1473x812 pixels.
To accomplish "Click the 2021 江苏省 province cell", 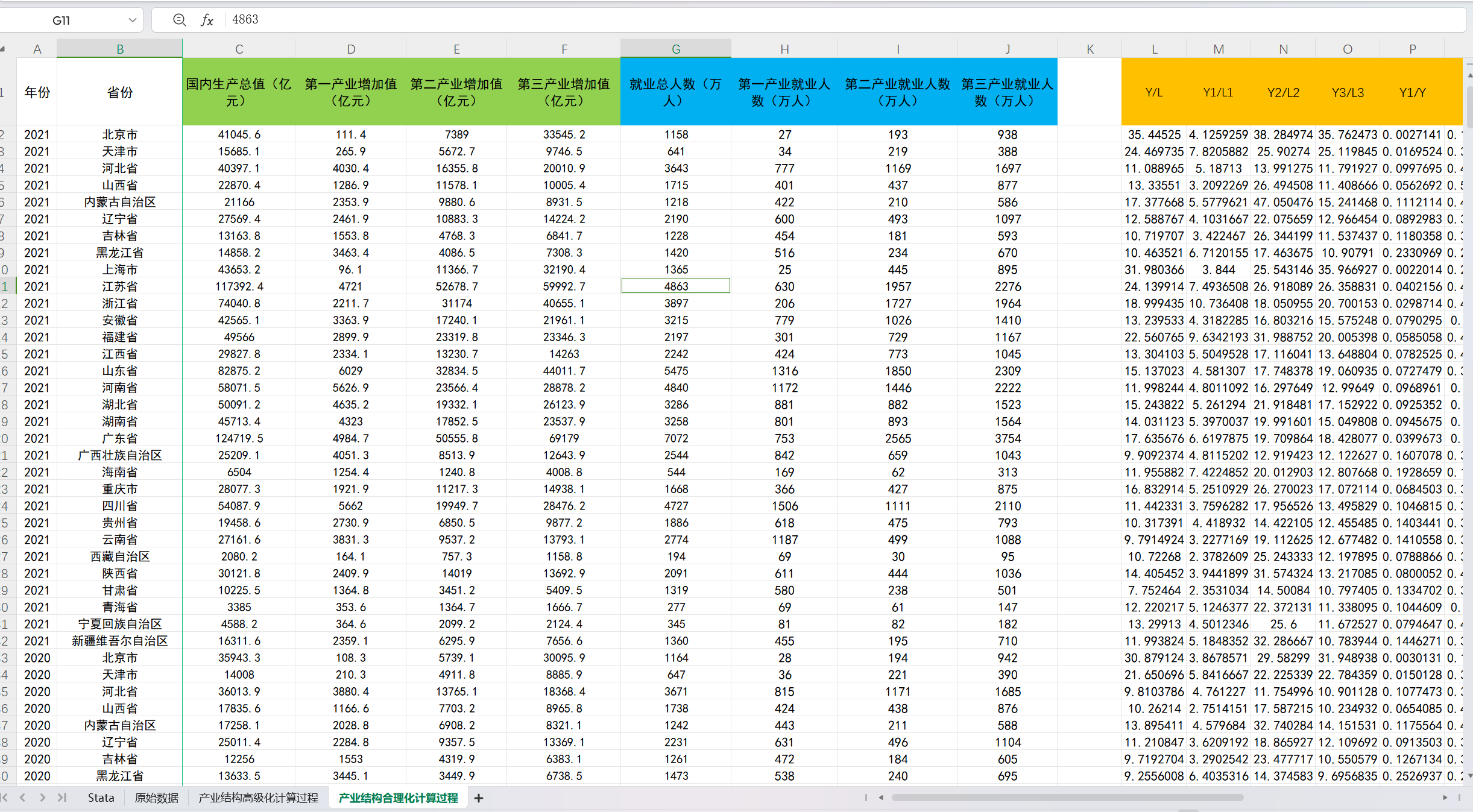I will coord(119,286).
